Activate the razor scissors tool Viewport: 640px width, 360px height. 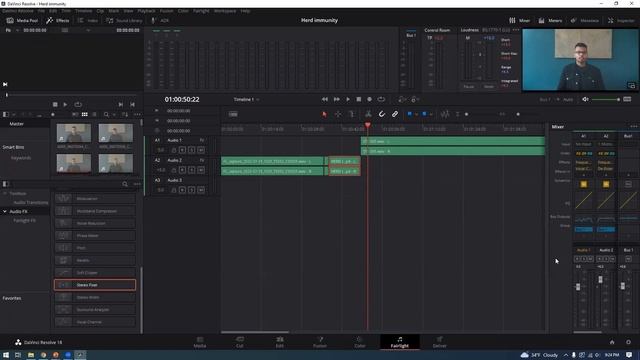click(x=368, y=114)
